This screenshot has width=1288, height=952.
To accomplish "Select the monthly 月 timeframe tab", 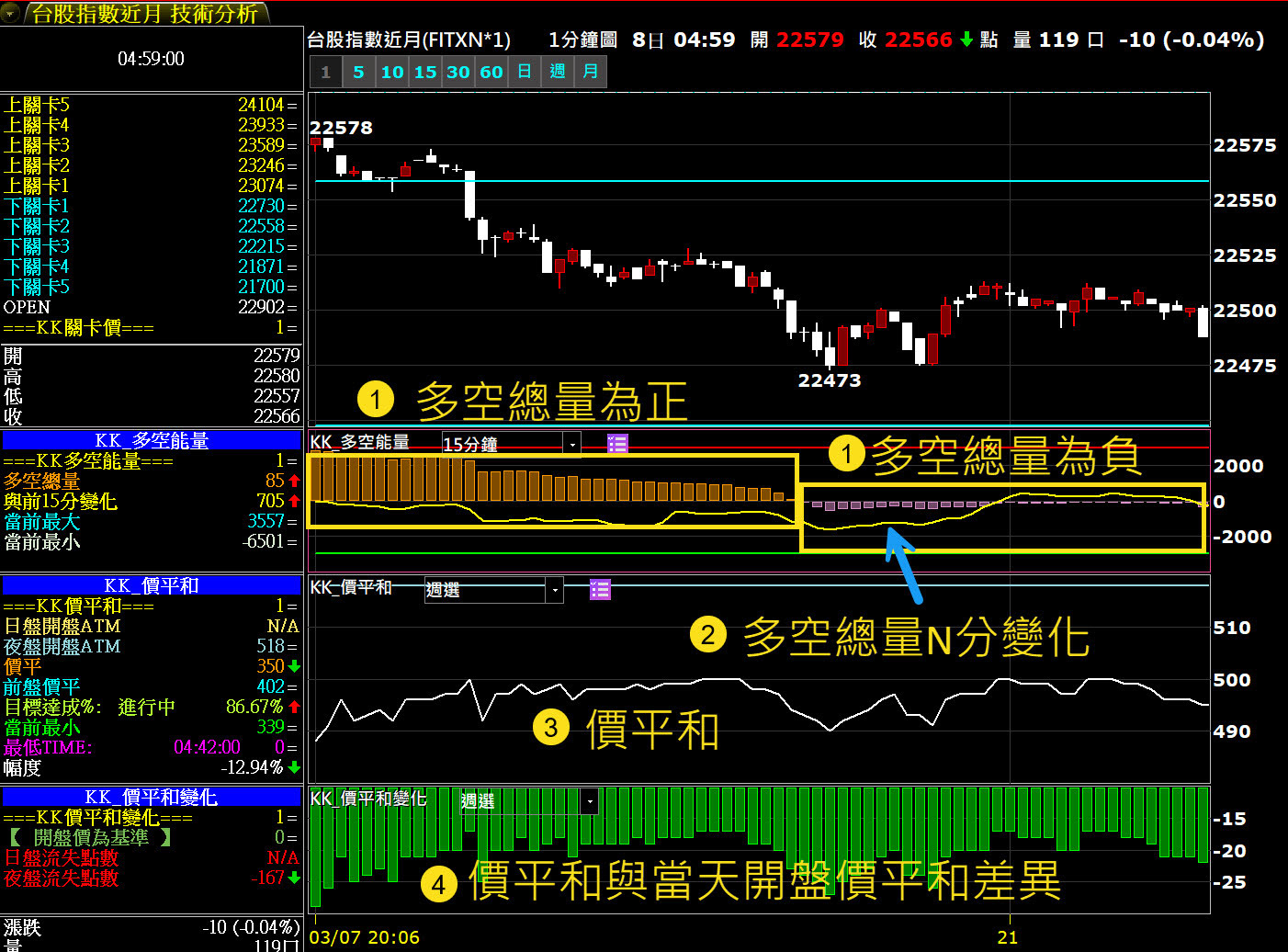I will (x=591, y=72).
